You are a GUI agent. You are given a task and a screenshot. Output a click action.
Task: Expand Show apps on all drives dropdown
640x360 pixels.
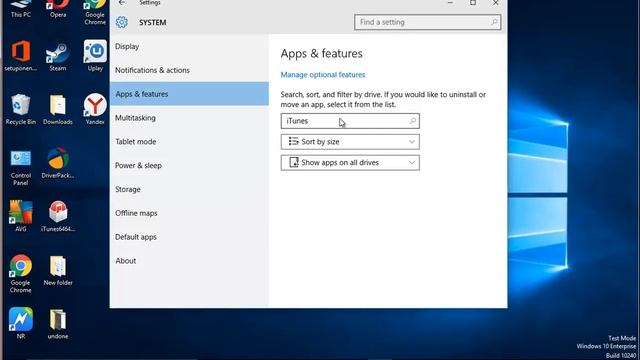point(350,162)
